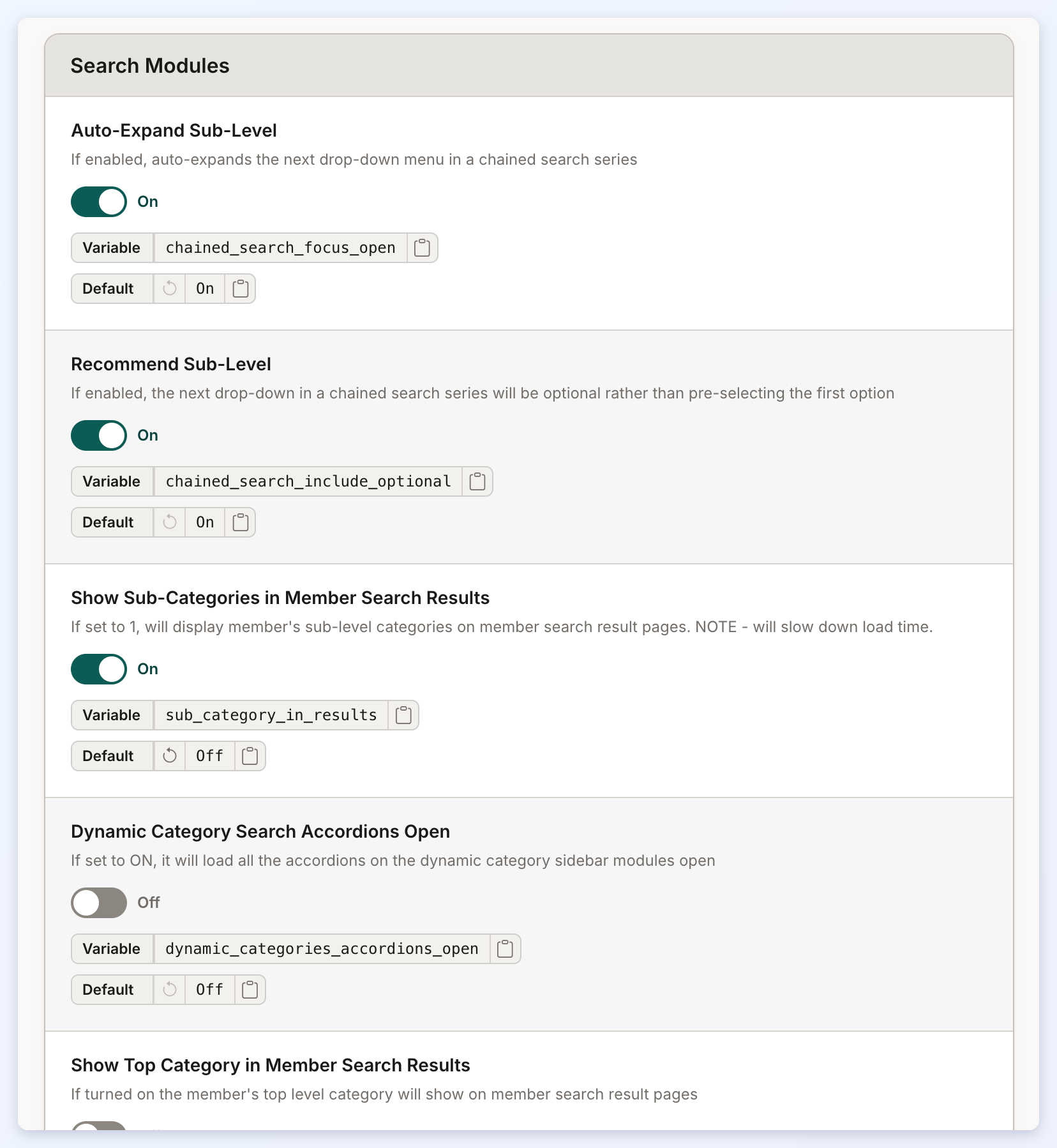Select dynamic_categories_accordions_open variable text
This screenshot has height=1148, width=1057.
click(x=322, y=949)
